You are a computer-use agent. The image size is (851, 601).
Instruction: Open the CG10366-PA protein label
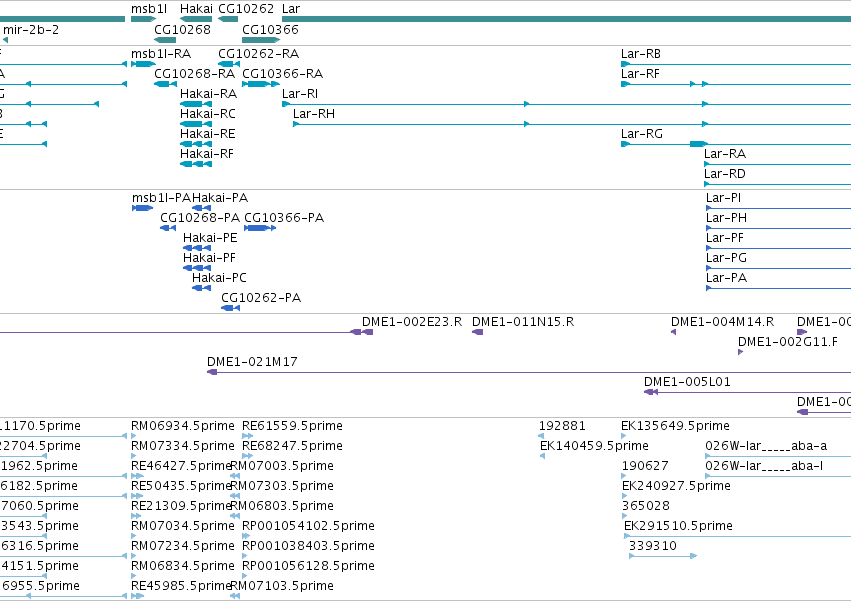click(x=284, y=218)
